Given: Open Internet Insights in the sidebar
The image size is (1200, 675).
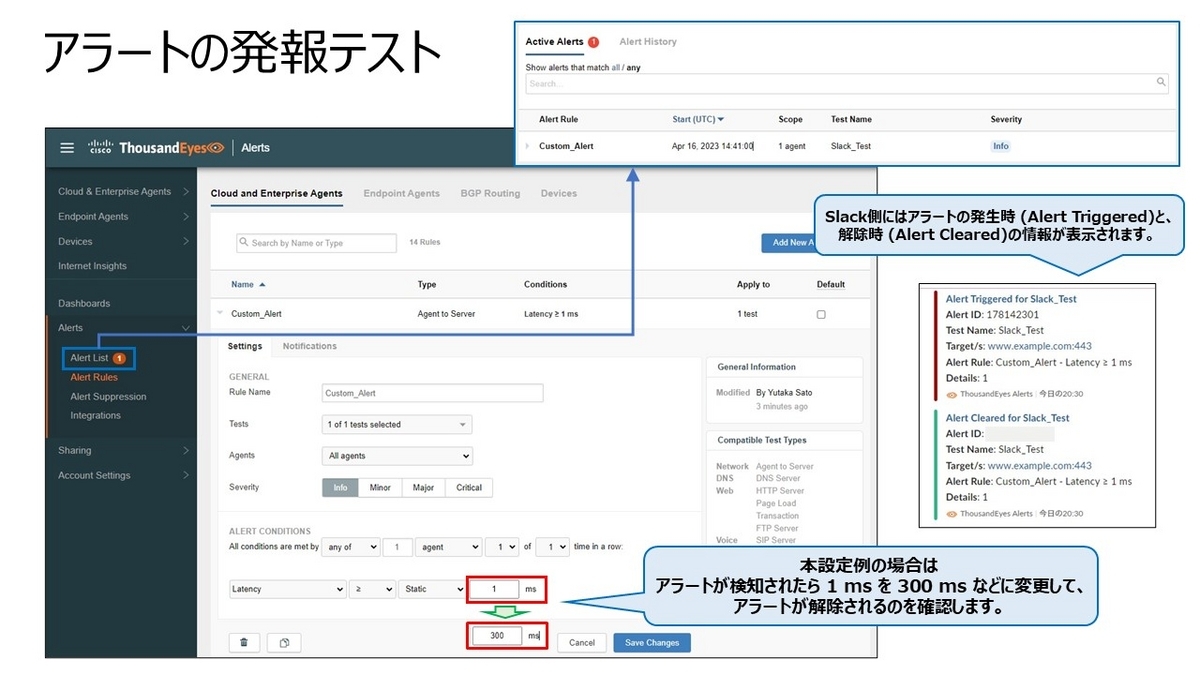Looking at the screenshot, I should [x=92, y=266].
